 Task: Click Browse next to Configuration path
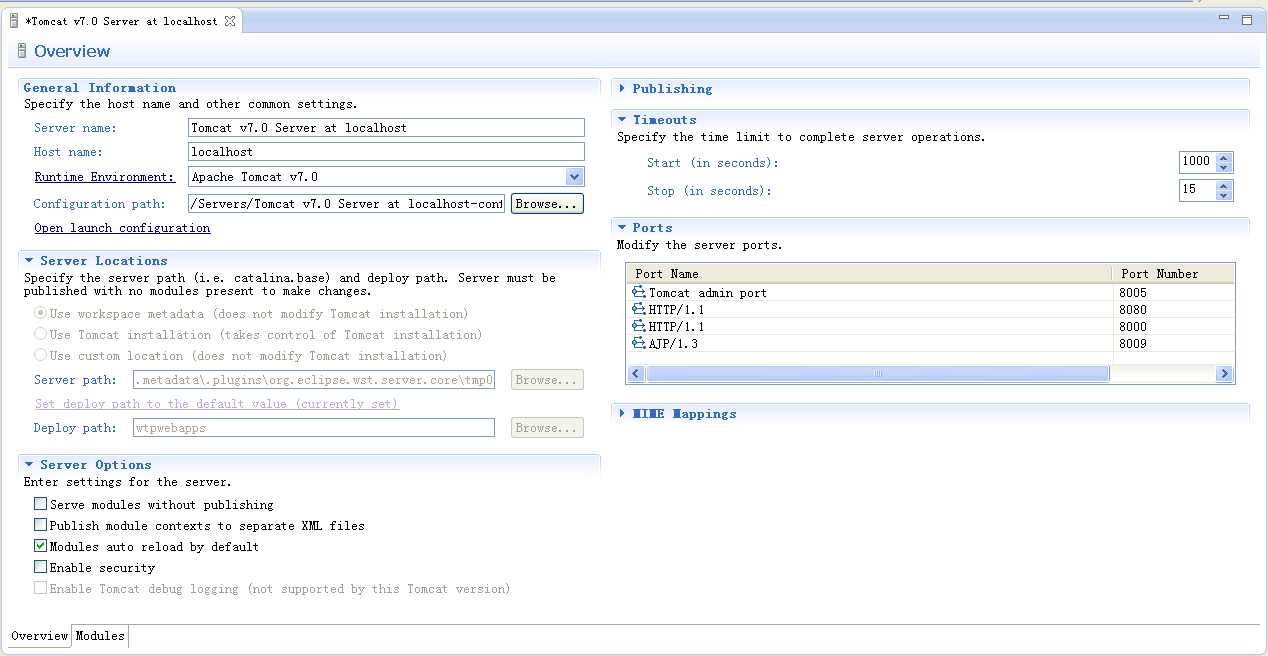click(x=547, y=204)
